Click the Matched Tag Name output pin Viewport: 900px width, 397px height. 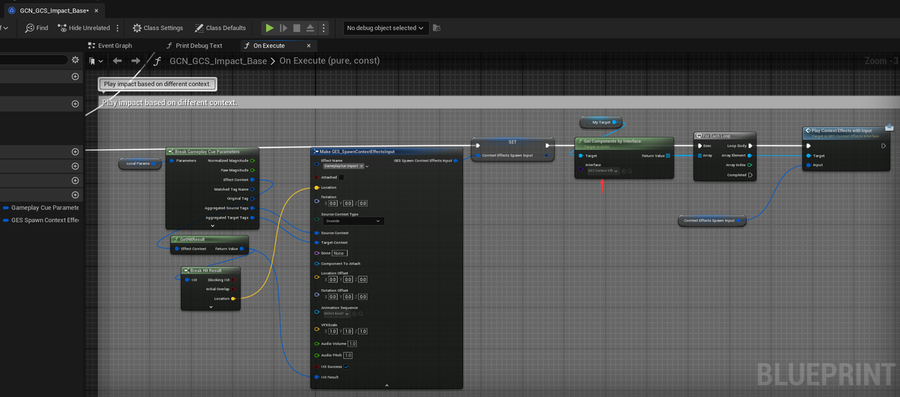coord(253,189)
